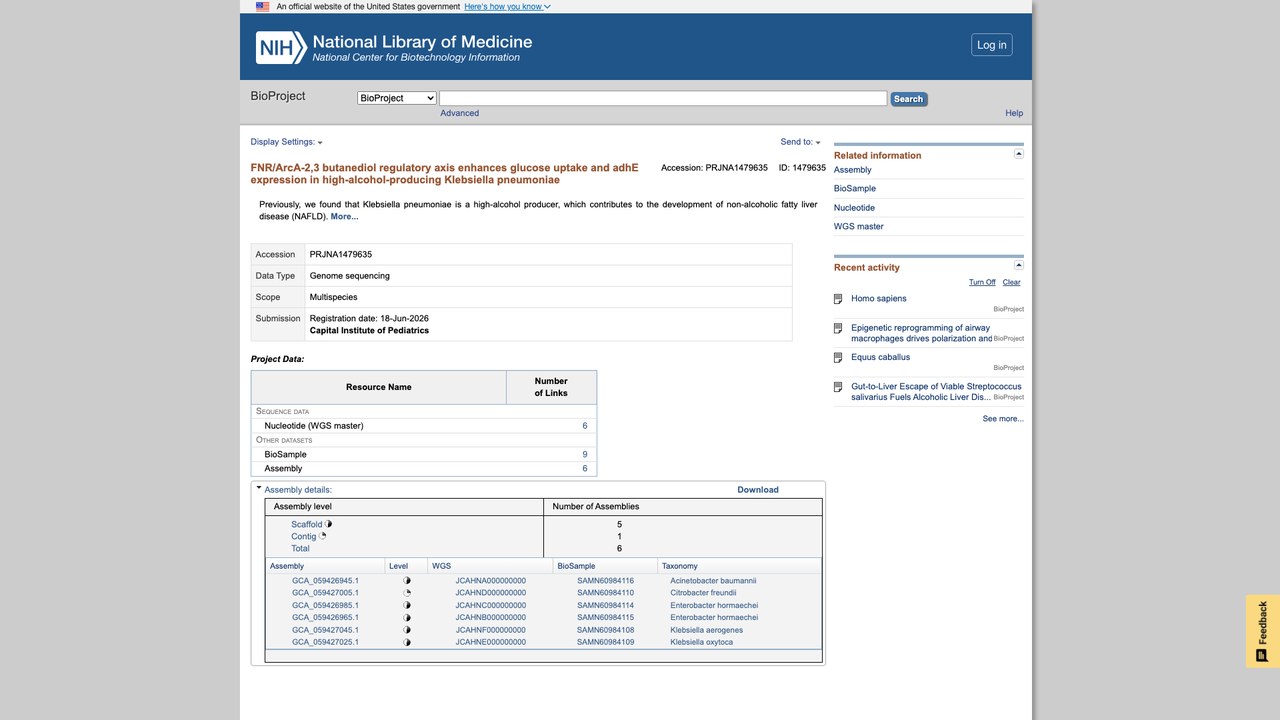Collapse the Assembly details section
Viewport: 1280px width, 720px height.
[x=259, y=489]
